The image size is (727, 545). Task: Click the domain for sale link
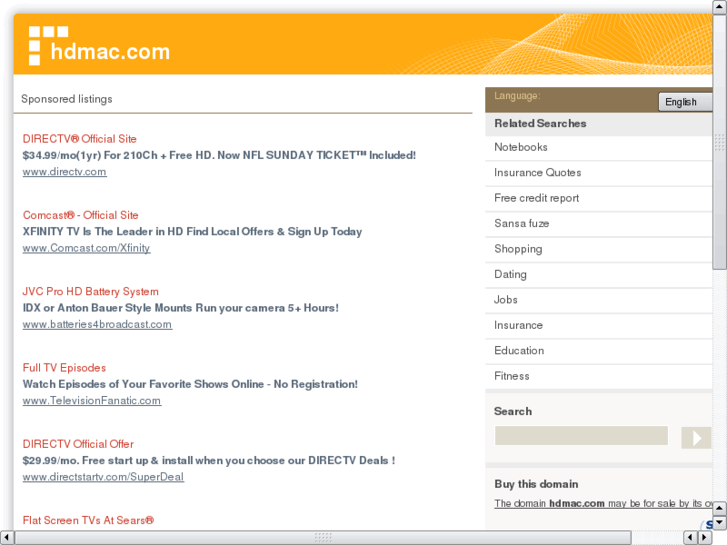click(x=603, y=503)
